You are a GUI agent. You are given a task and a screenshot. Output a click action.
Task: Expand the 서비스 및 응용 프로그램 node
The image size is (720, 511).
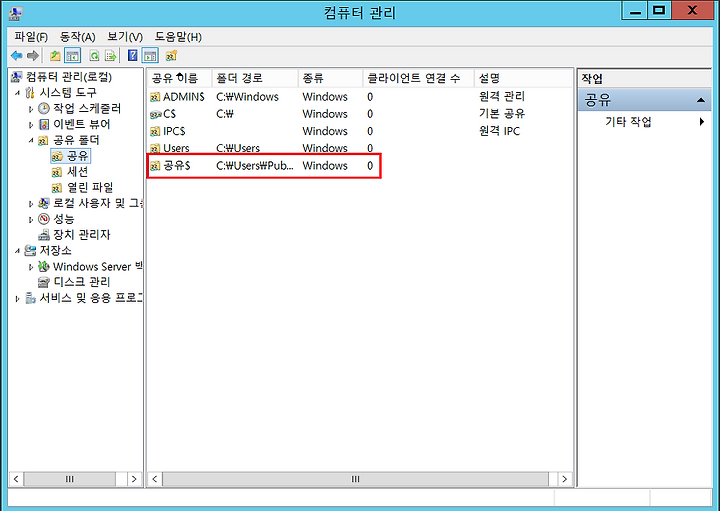click(17, 299)
